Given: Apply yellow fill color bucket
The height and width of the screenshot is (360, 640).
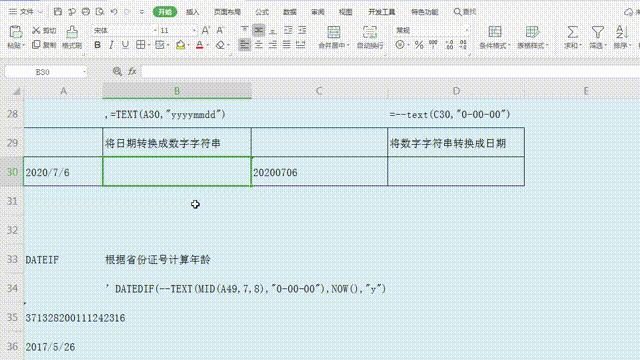Looking at the screenshot, I should (180, 45).
